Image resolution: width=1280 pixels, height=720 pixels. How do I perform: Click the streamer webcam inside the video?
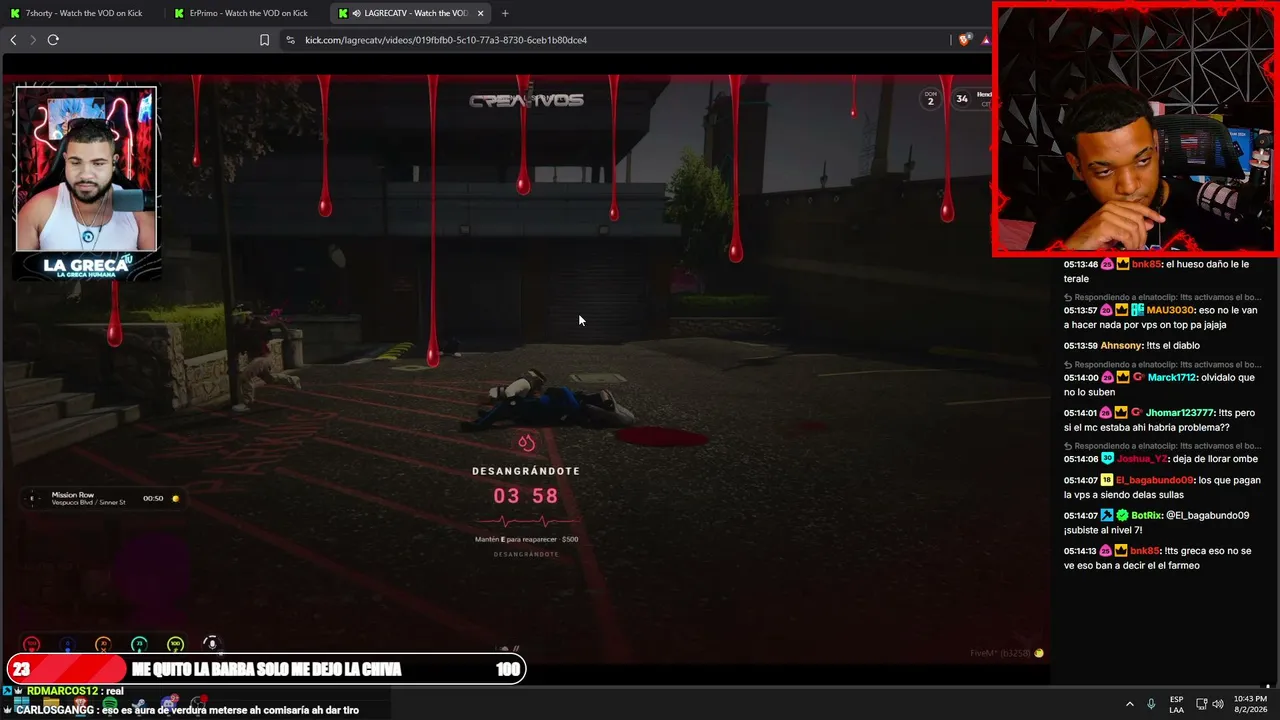(x=86, y=168)
